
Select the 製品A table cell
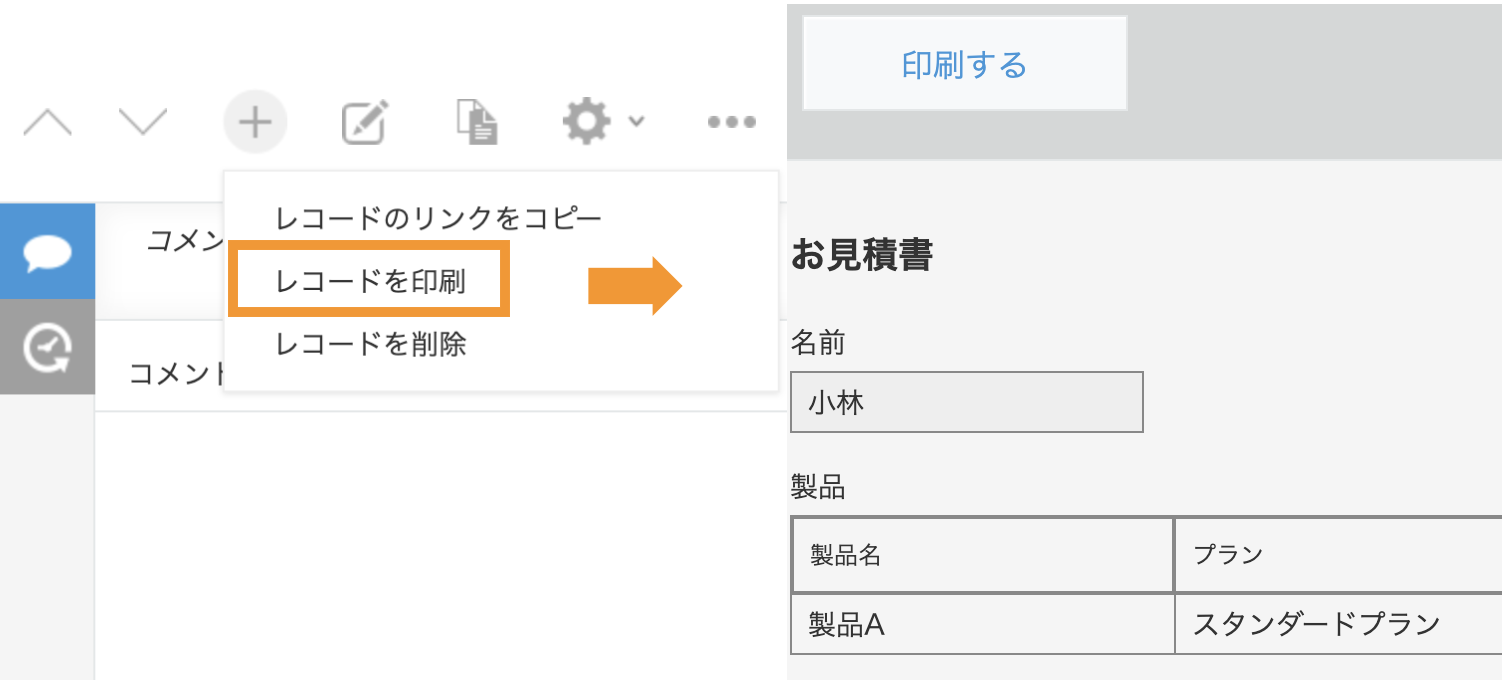982,625
